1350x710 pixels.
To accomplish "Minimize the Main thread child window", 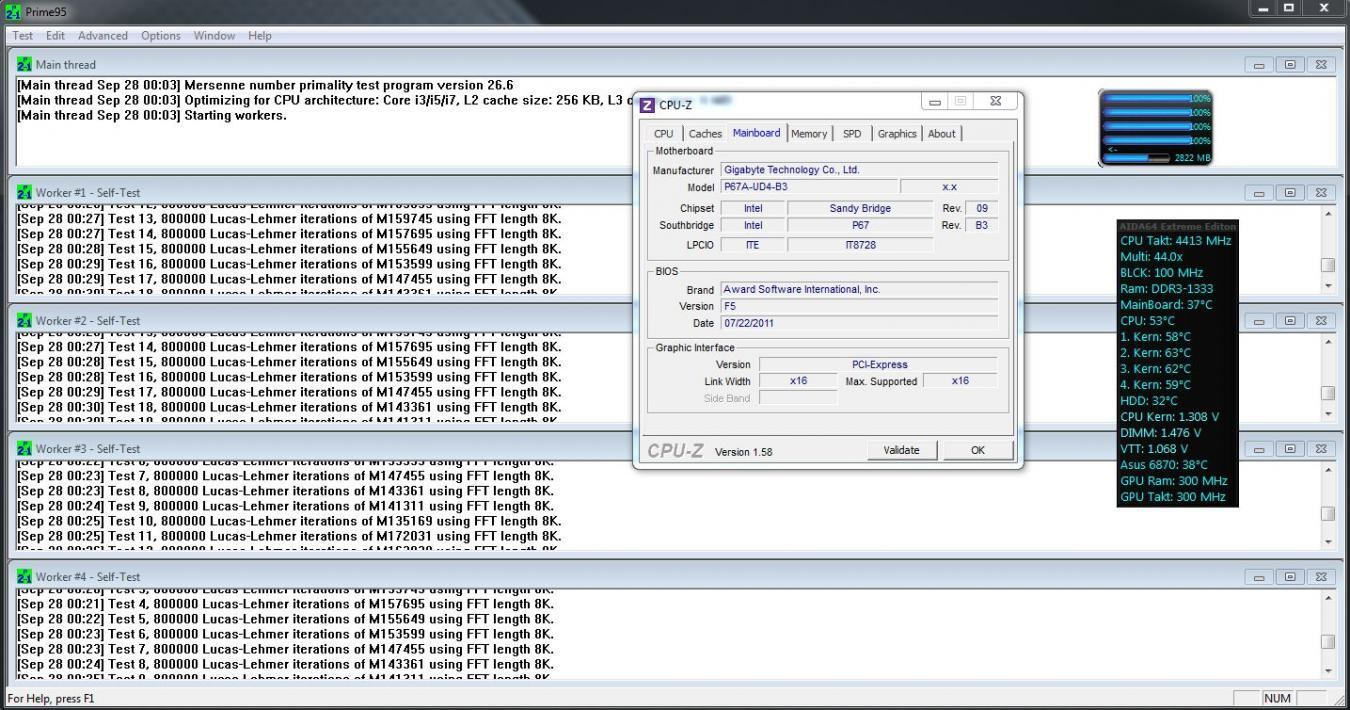I will click(x=1258, y=65).
